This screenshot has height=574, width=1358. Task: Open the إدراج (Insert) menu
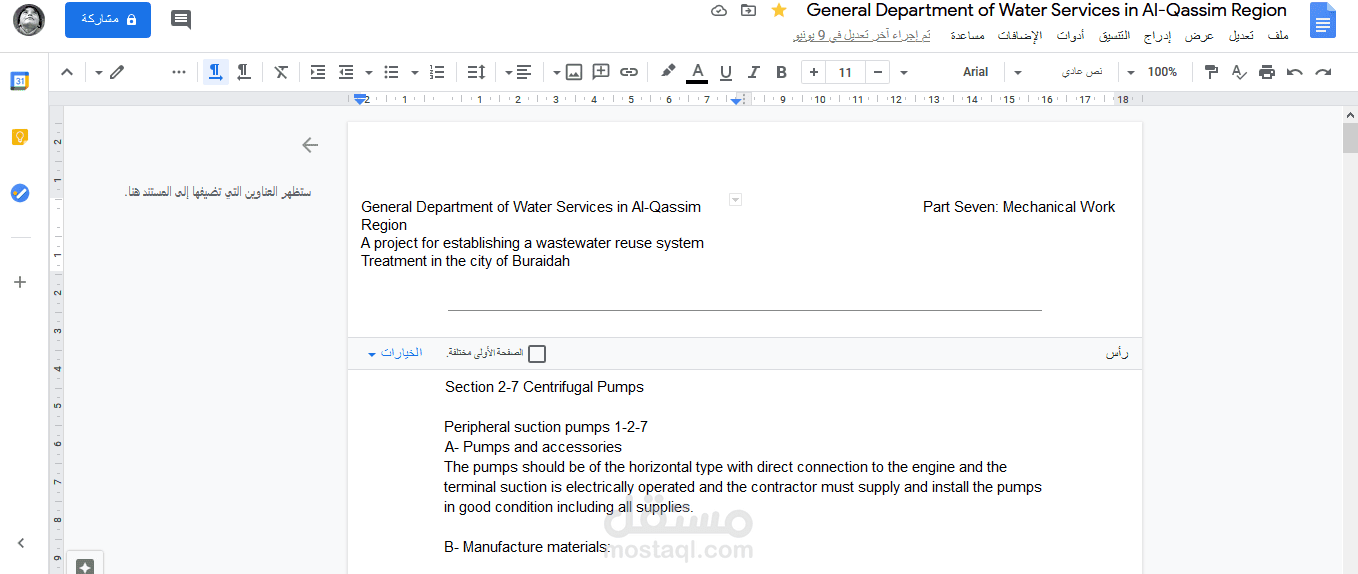tap(1157, 36)
